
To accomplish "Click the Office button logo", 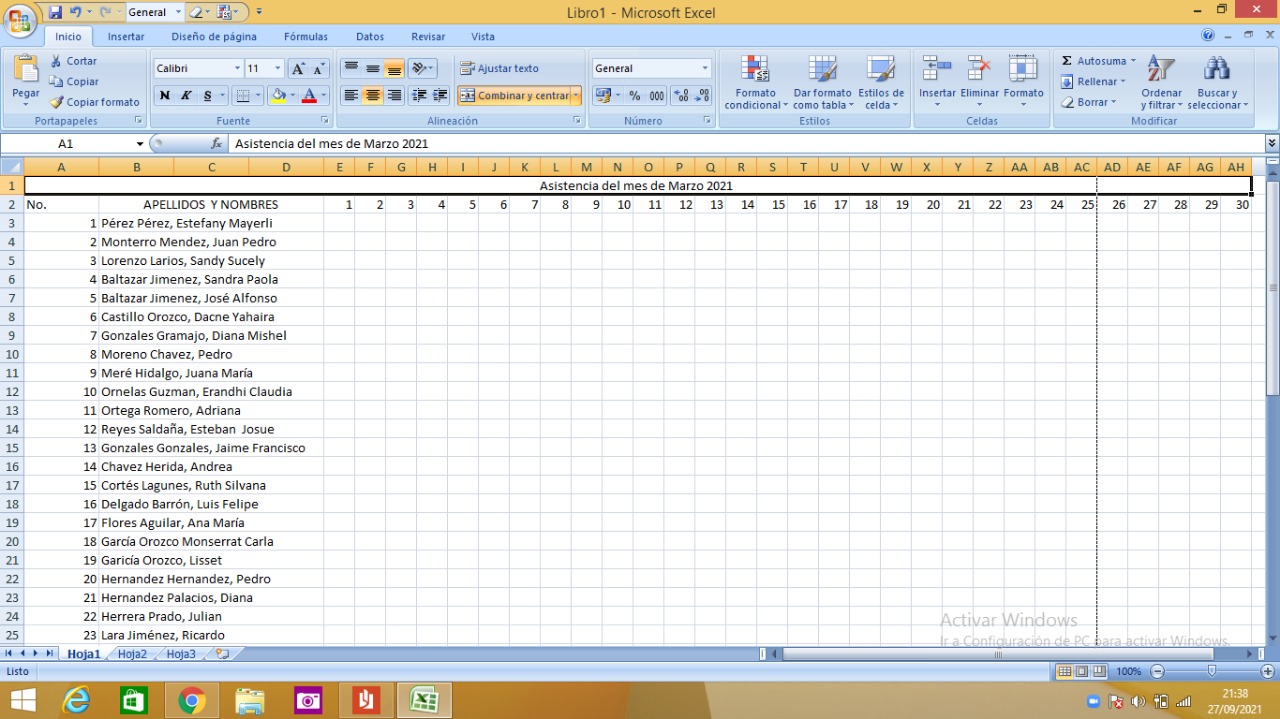I will coord(20,21).
